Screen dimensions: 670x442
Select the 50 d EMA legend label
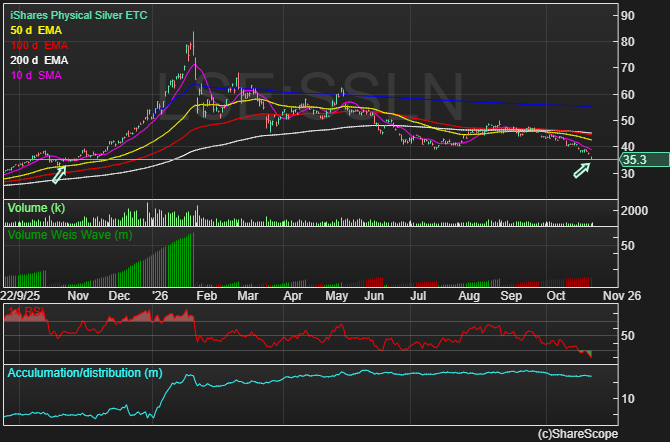click(x=36, y=30)
